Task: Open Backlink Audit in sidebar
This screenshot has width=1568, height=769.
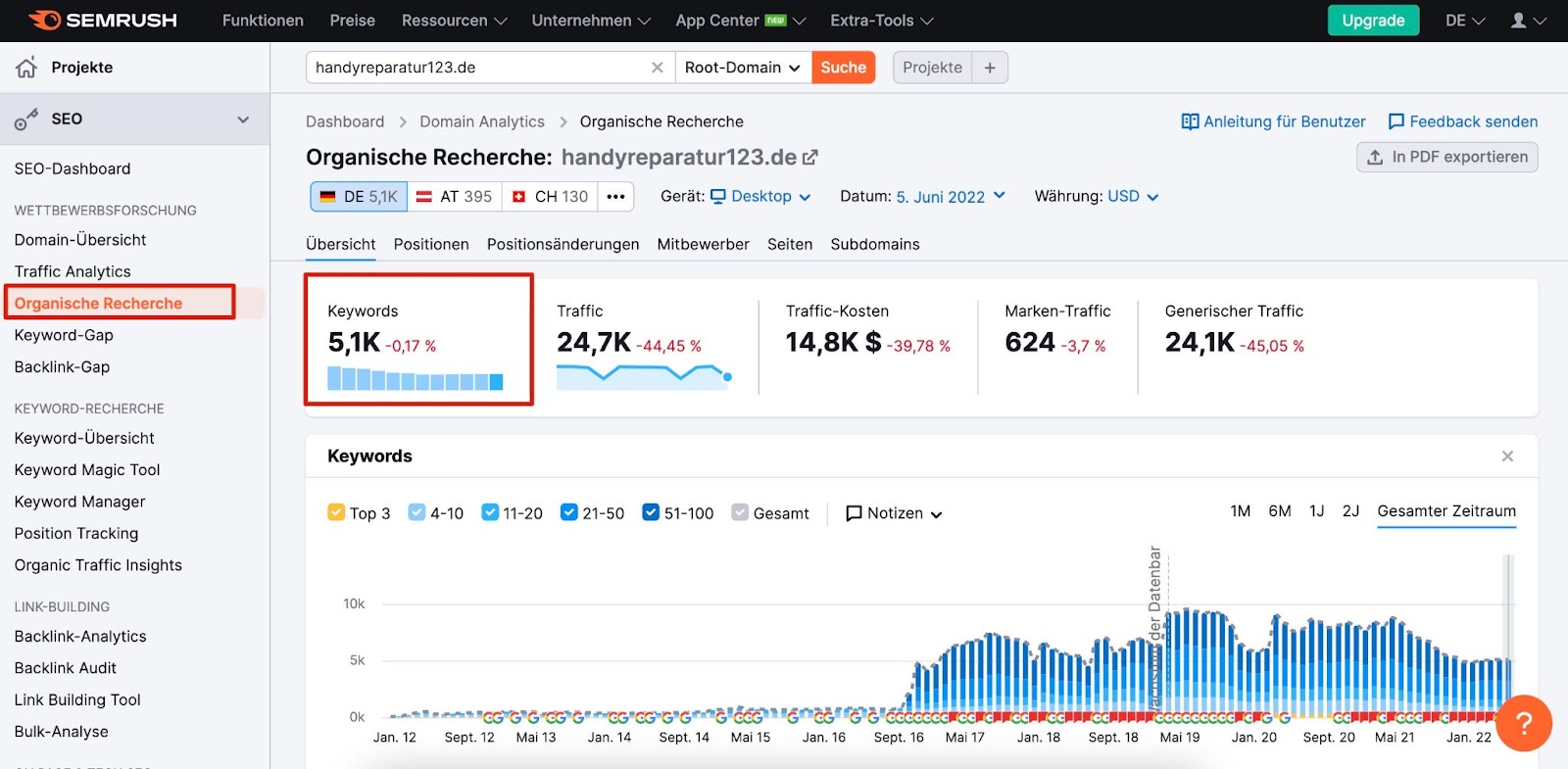Action: (x=66, y=668)
